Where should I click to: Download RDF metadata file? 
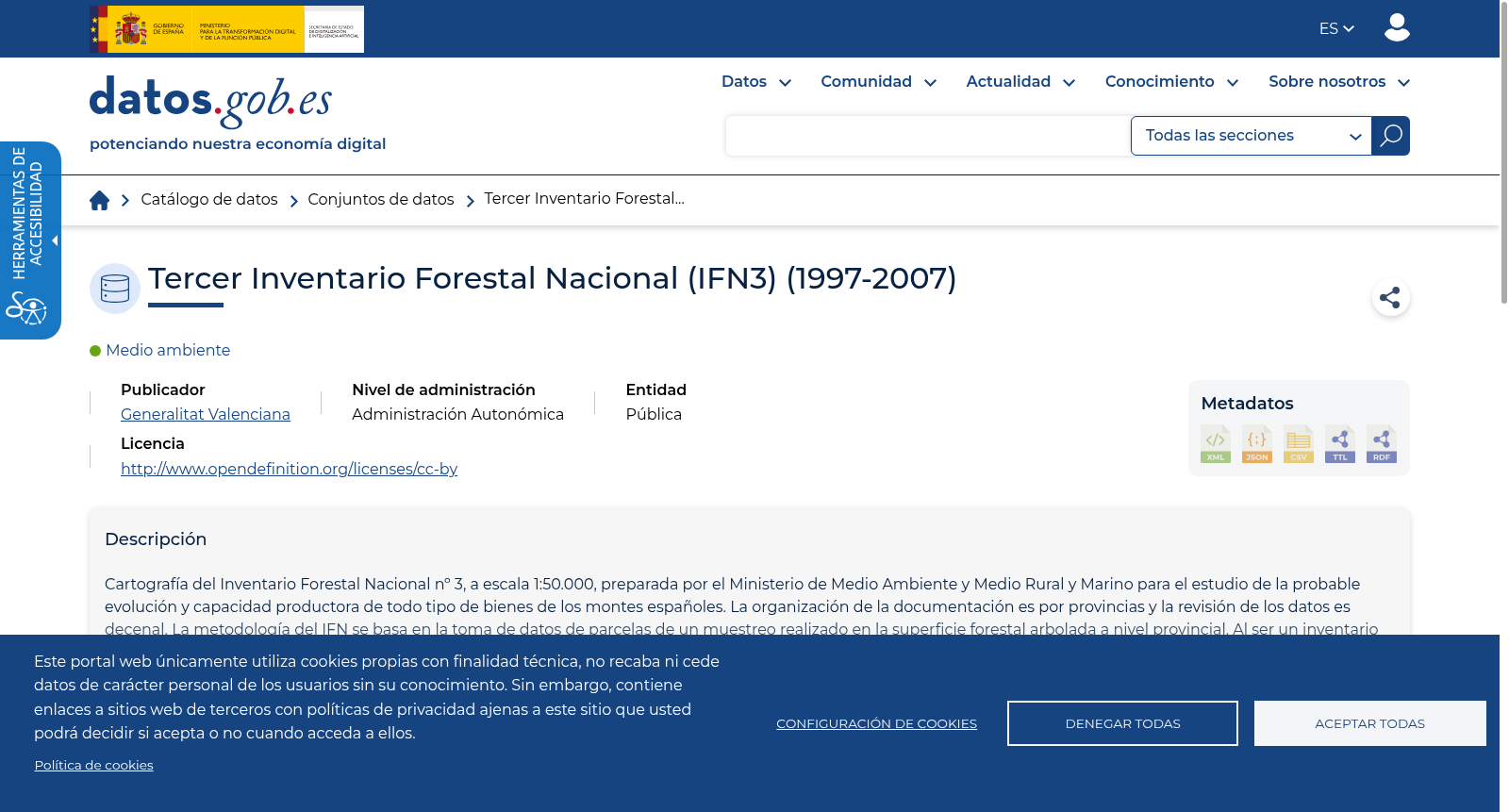coord(1382,443)
